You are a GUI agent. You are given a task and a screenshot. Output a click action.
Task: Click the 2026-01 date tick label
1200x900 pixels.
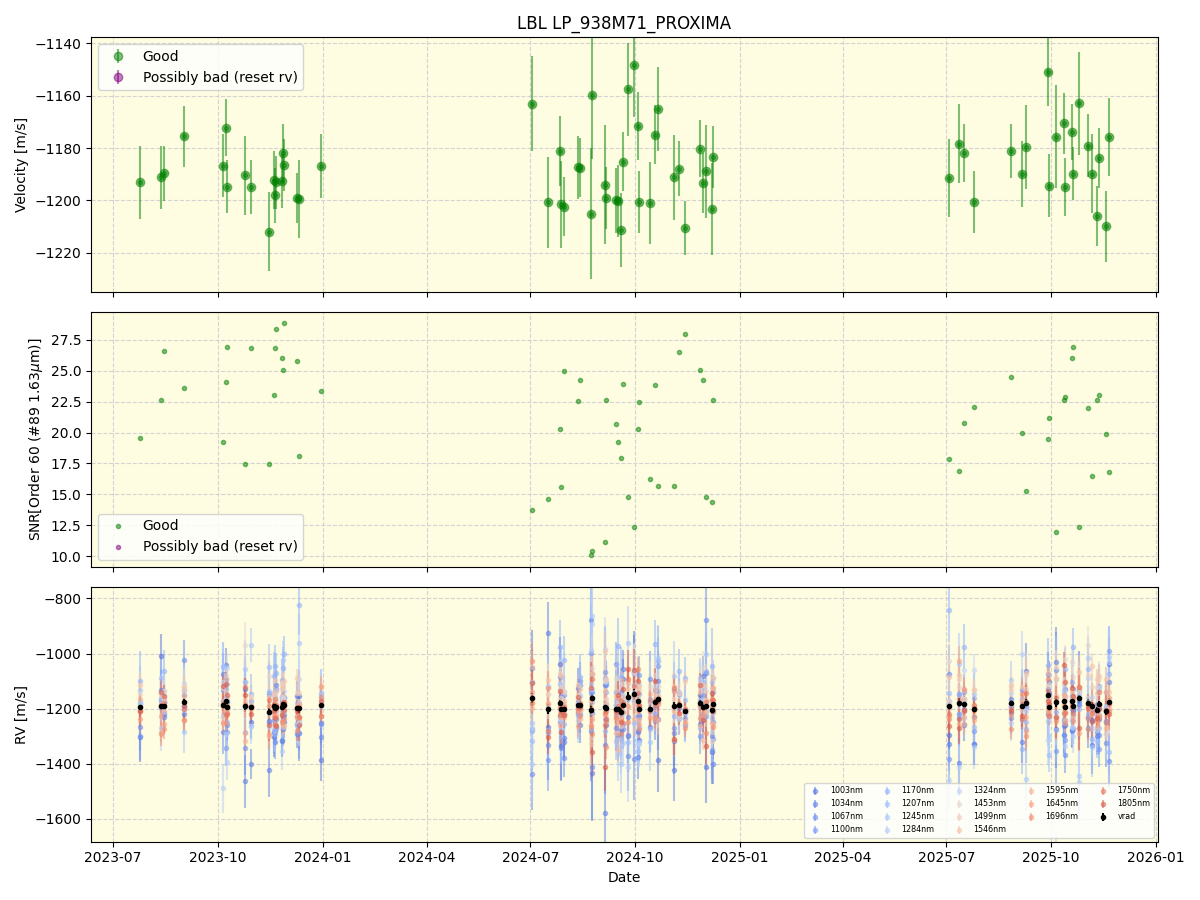pos(1157,857)
